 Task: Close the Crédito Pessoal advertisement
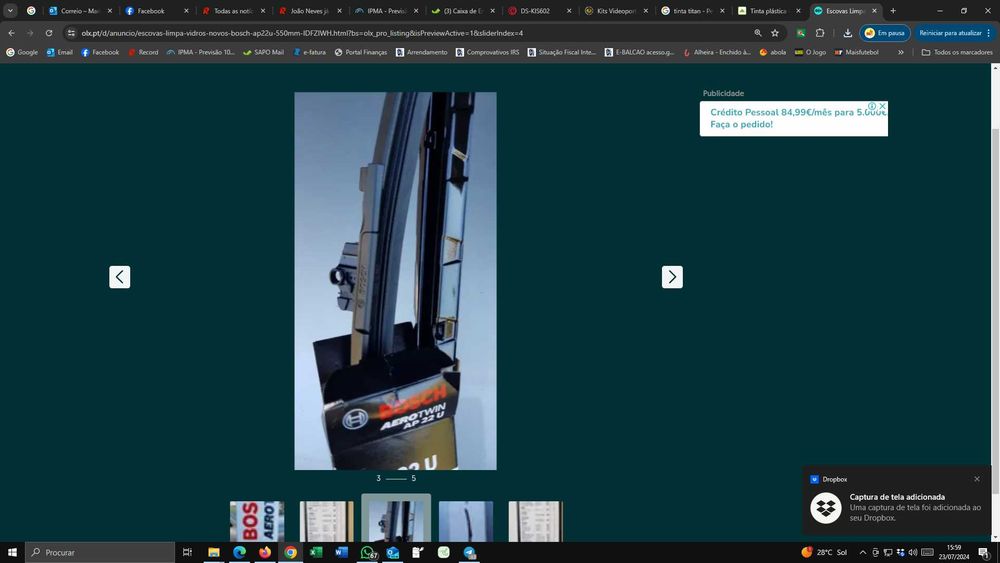[x=882, y=106]
